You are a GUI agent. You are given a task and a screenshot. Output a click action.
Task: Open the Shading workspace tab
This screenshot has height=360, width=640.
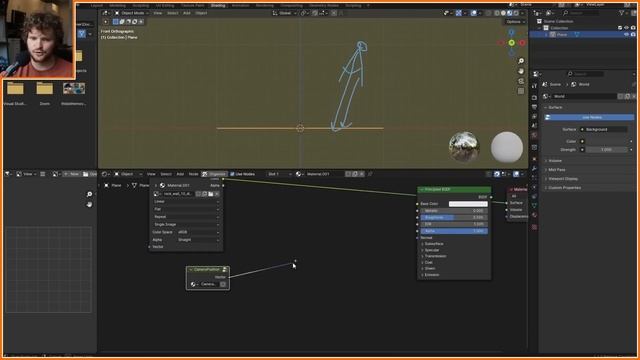(x=218, y=5)
